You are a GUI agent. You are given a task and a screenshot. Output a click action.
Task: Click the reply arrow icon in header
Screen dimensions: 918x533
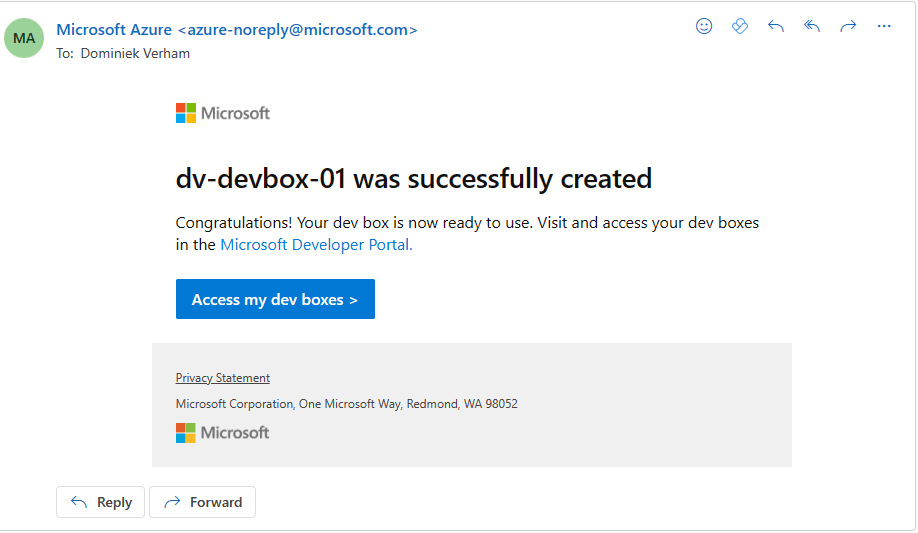pyautogui.click(x=776, y=27)
